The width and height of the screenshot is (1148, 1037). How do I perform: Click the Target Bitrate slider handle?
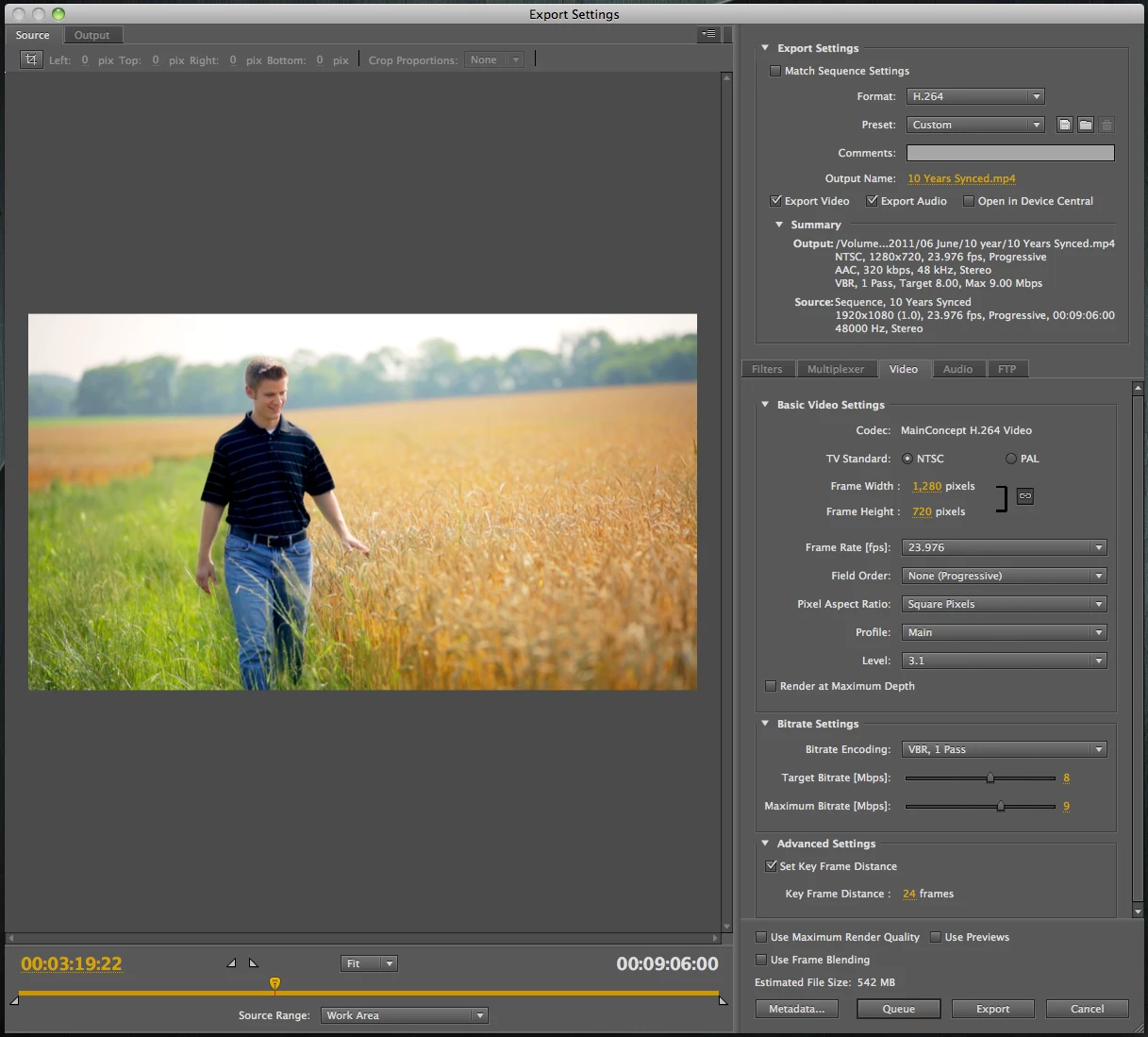[x=990, y=778]
